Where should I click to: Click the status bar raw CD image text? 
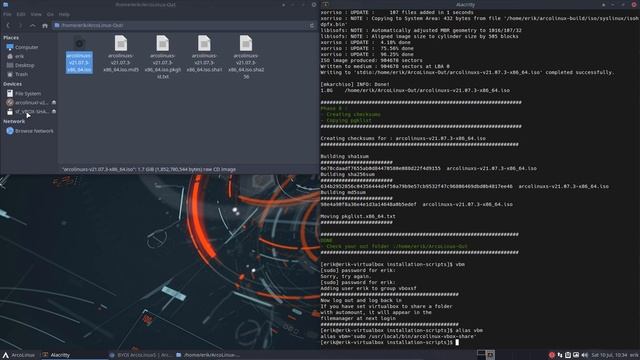[149, 169]
